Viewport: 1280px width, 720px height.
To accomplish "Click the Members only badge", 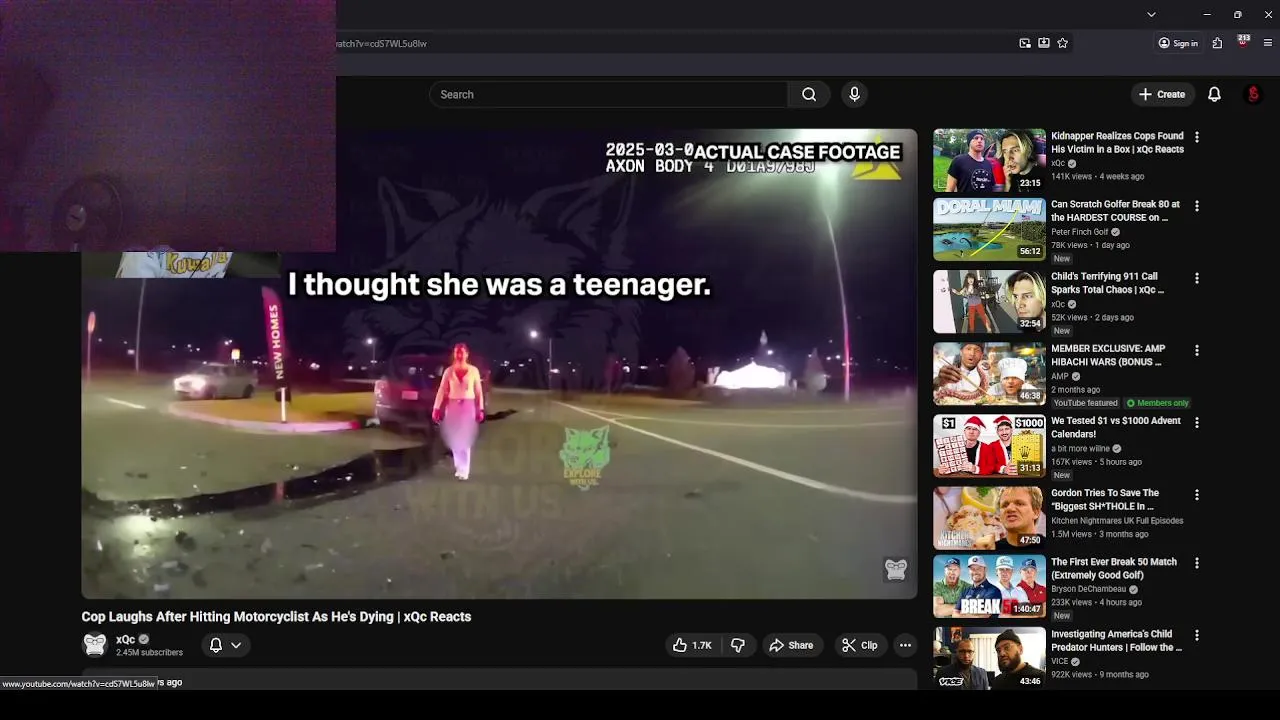I will (x=1157, y=403).
